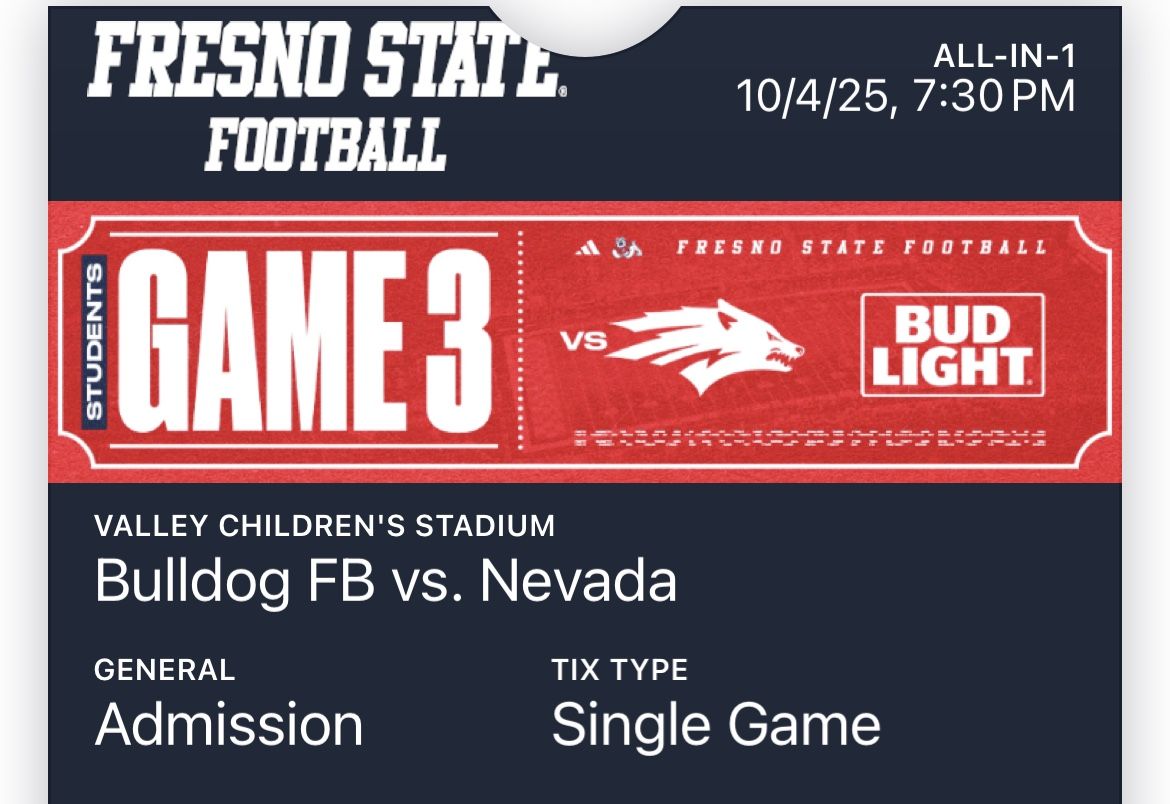Screen dimensions: 1170x804
Task: Click the small 'FRESNO STATE FOOTBALL' banner text
Action: pos(860,247)
